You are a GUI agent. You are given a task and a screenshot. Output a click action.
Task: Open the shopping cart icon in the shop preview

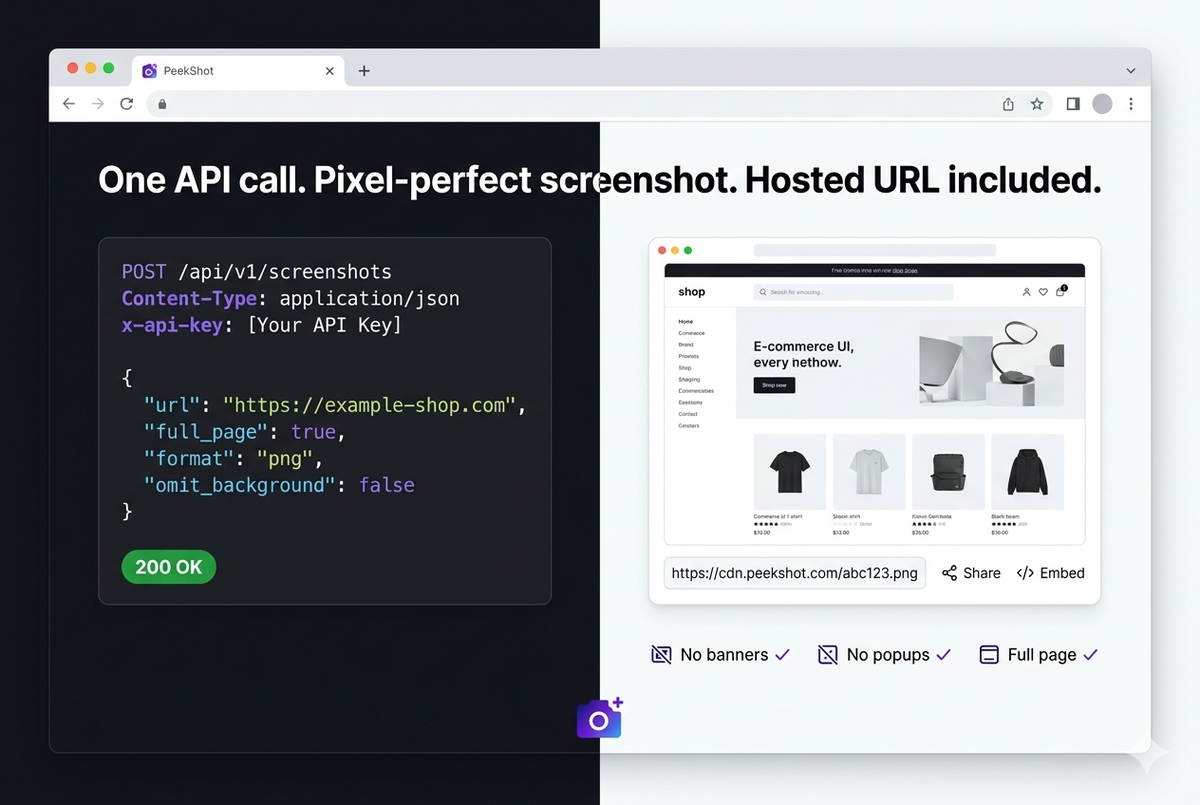pyautogui.click(x=1062, y=292)
